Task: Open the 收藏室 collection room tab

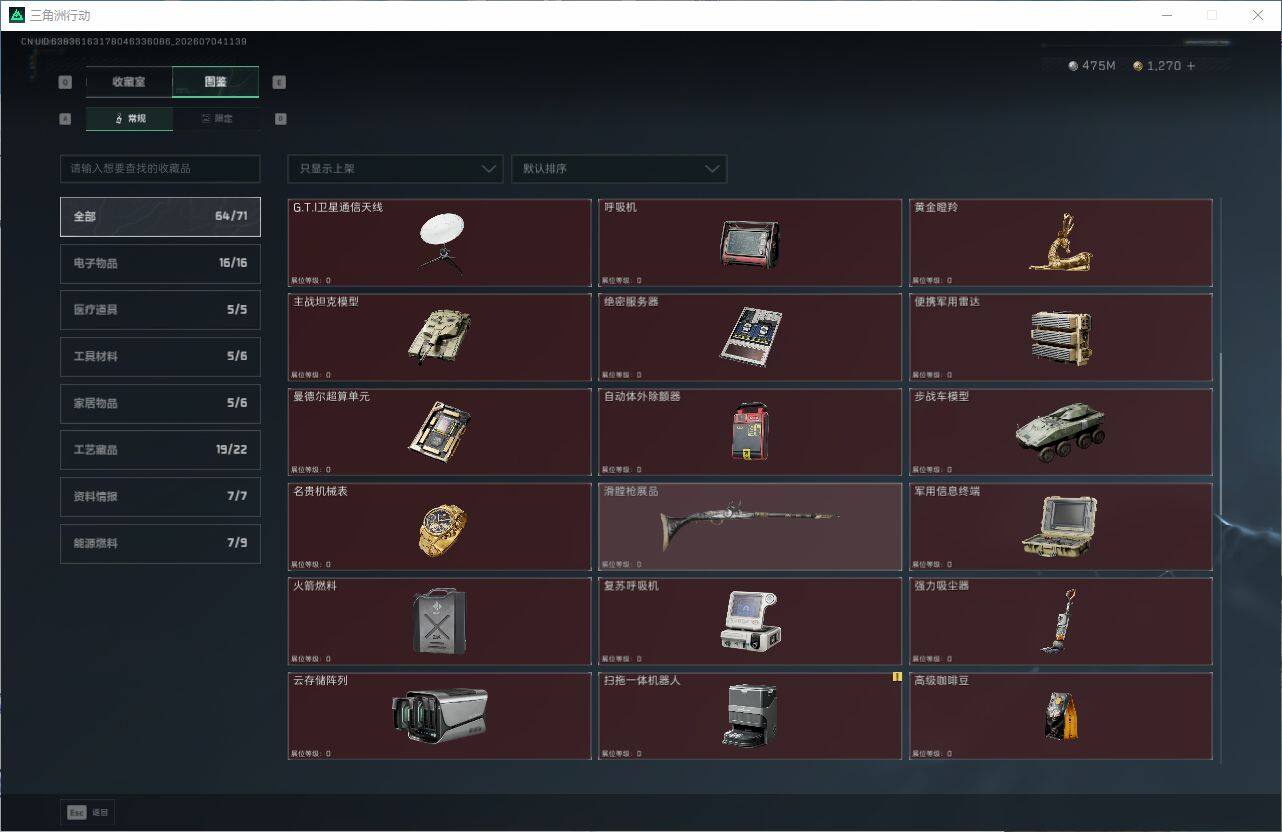Action: (x=129, y=82)
